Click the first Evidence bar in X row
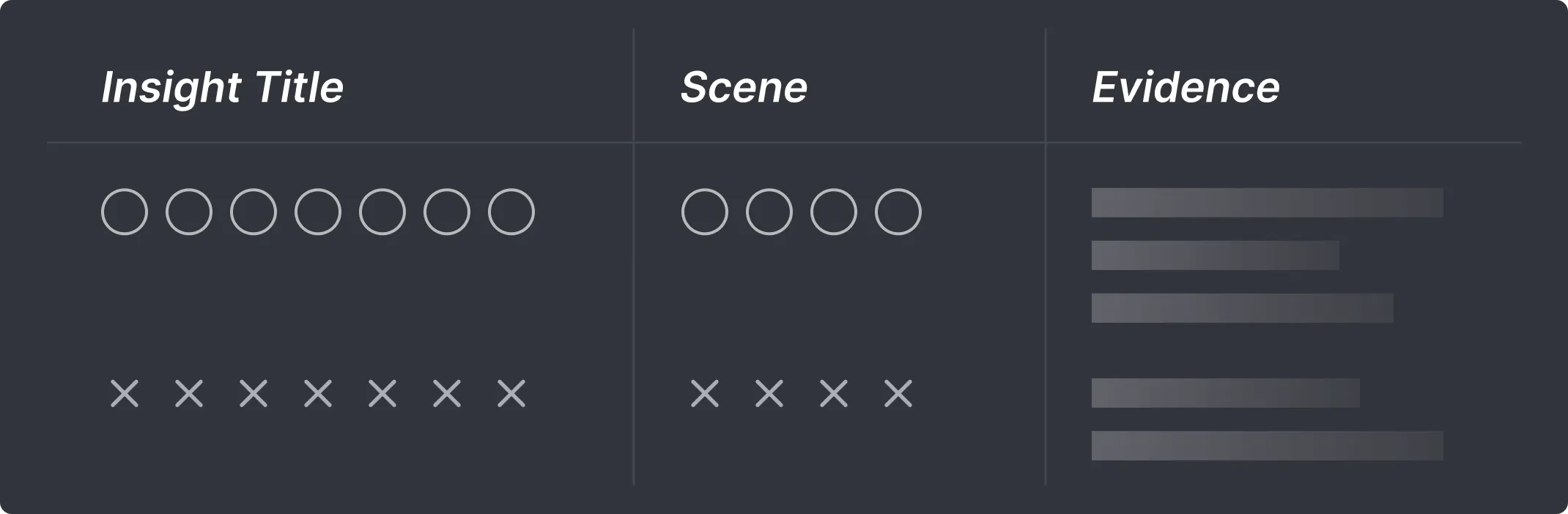1568x514 pixels. click(x=1226, y=393)
